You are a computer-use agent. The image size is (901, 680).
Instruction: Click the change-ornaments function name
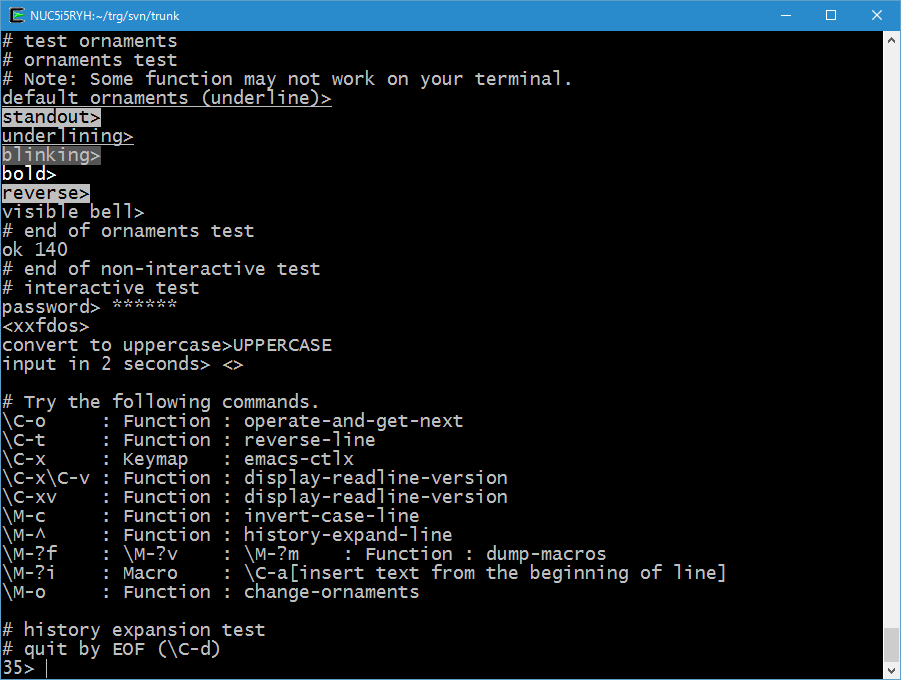point(331,592)
